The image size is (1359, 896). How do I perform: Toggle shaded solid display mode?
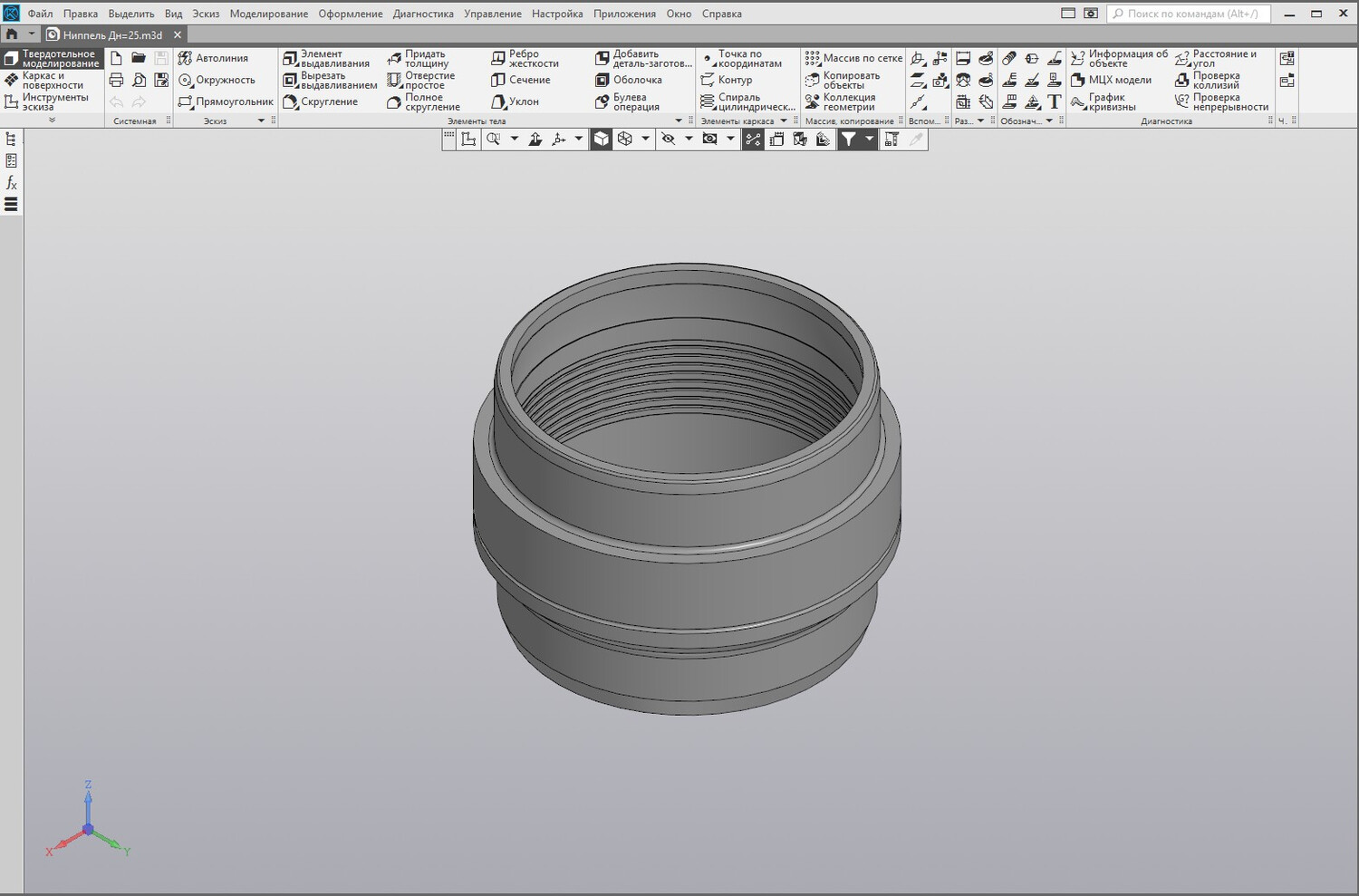pyautogui.click(x=602, y=139)
